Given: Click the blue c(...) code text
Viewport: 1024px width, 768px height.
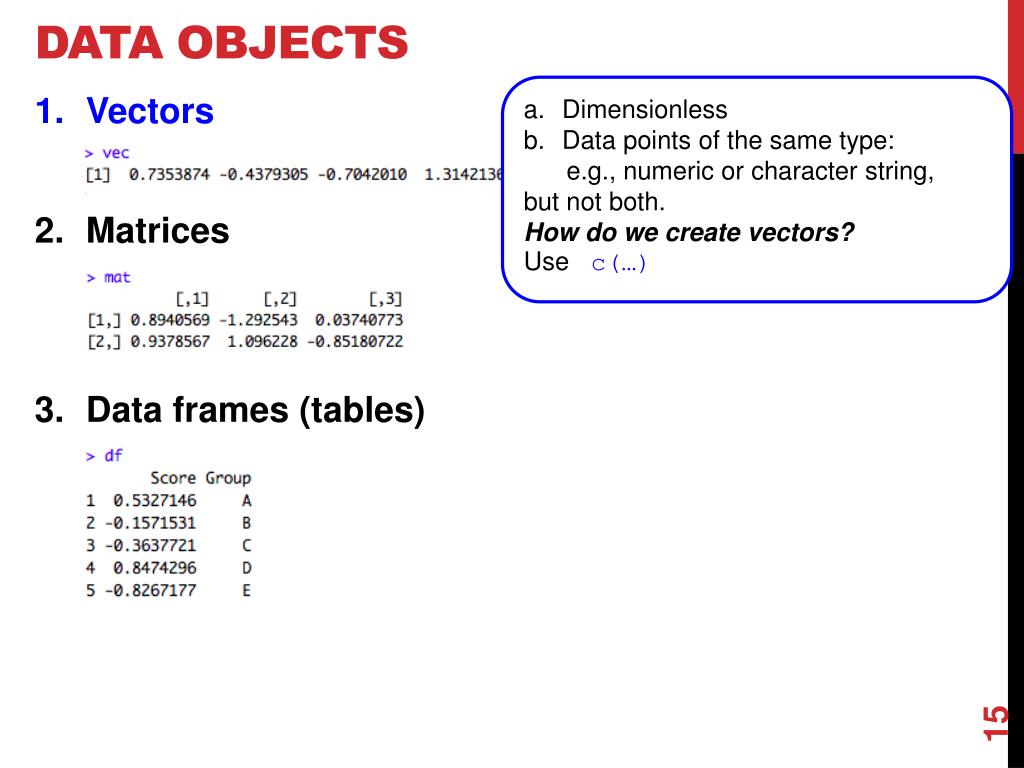Looking at the screenshot, I should [x=618, y=263].
